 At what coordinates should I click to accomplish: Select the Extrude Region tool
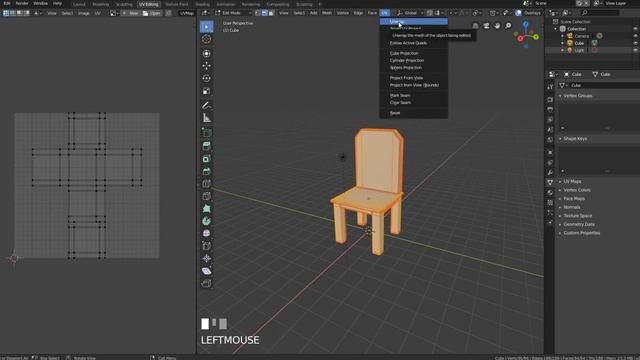coord(207,146)
